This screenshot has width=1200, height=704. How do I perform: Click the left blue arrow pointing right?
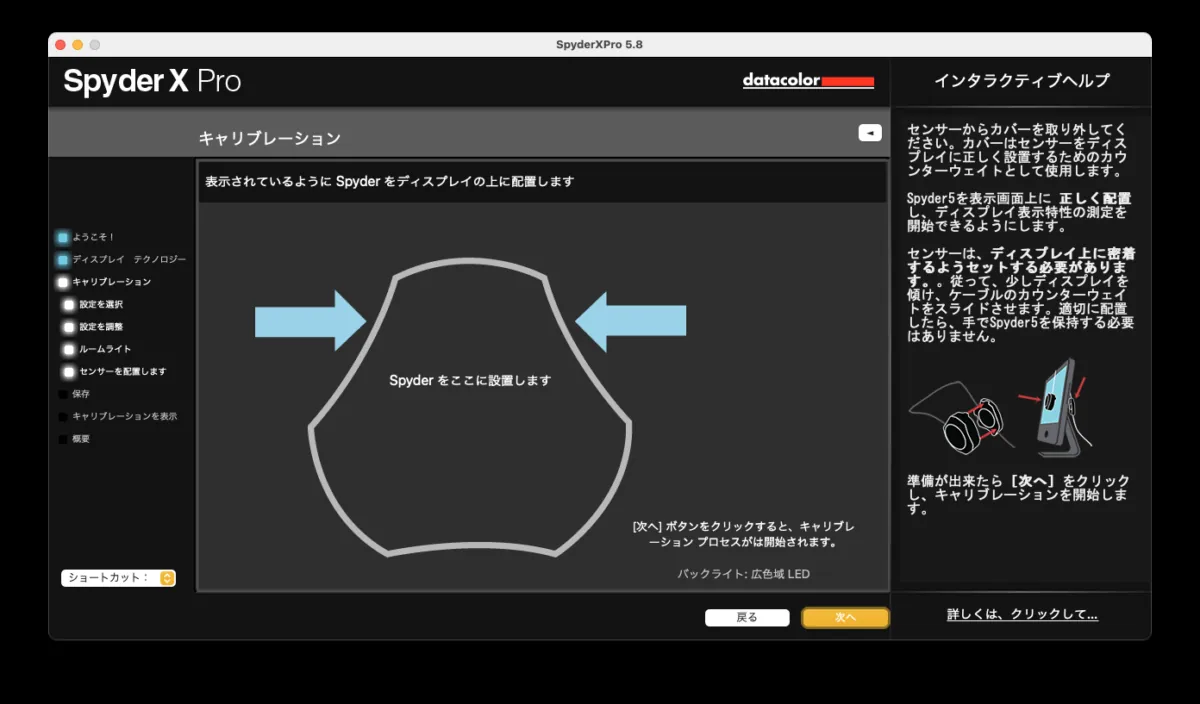pos(311,321)
